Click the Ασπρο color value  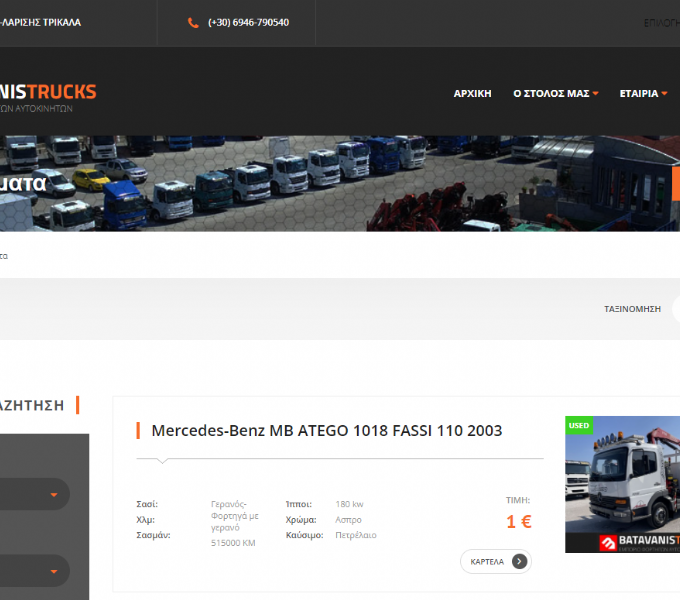coord(348,520)
